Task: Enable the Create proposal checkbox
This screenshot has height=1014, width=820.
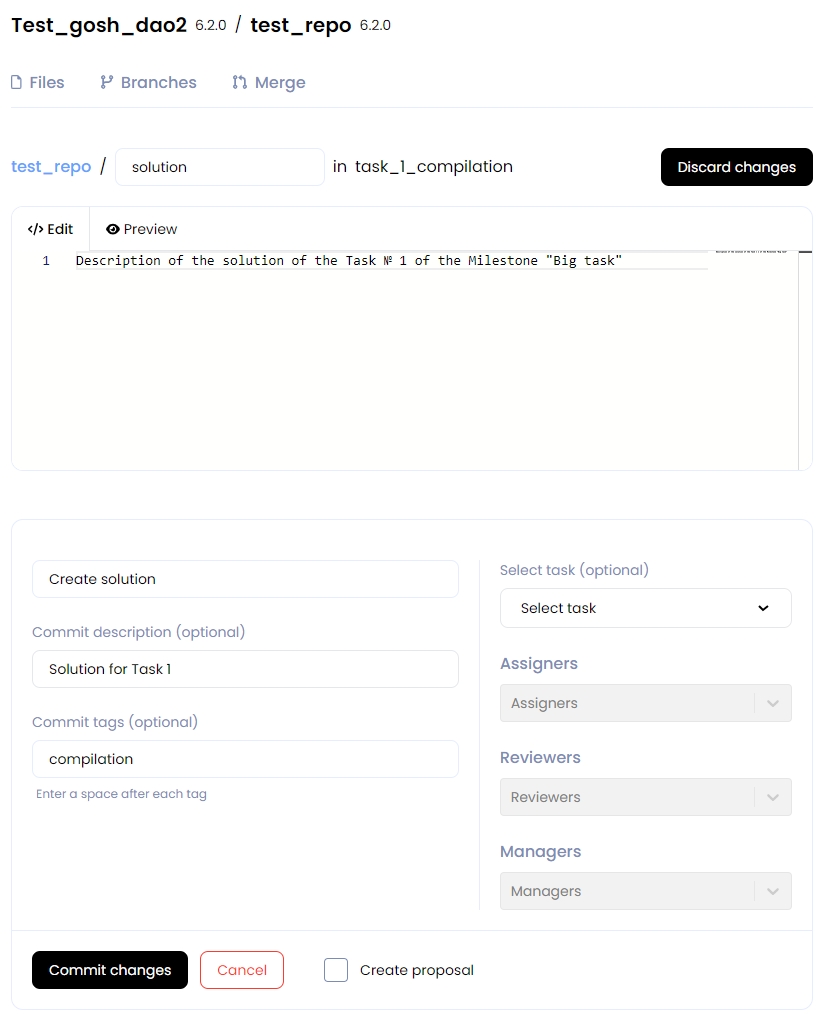Action: (336, 970)
